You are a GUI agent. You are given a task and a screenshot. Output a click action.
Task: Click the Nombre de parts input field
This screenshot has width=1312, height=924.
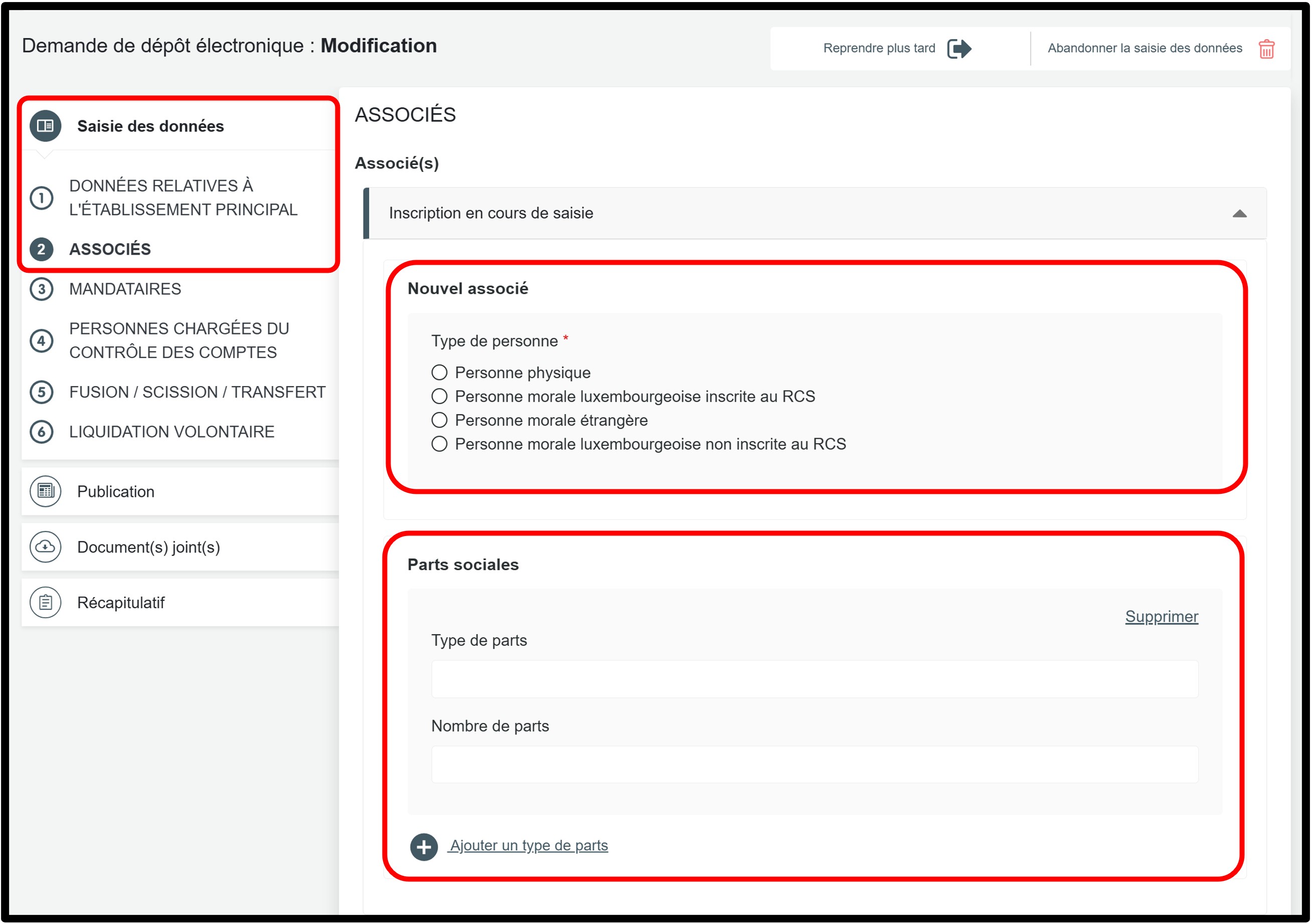[814, 765]
